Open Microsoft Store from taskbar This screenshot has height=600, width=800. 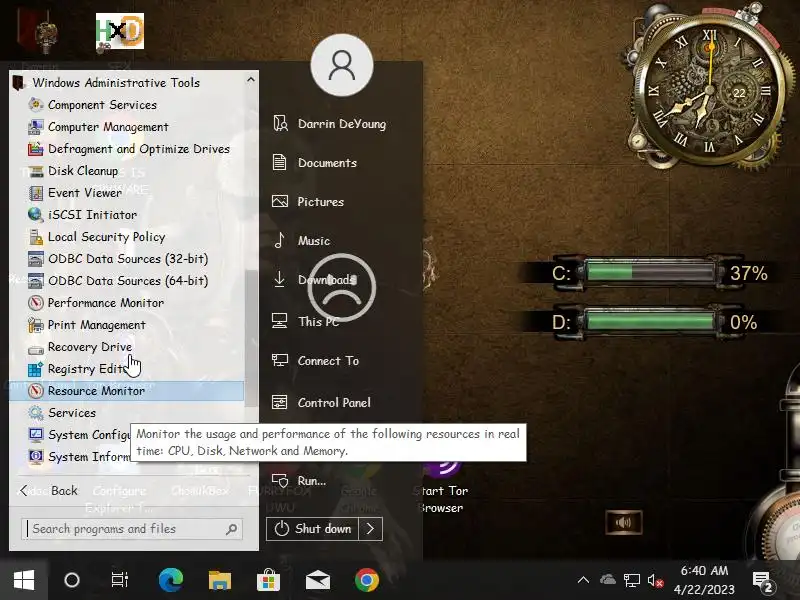click(268, 580)
